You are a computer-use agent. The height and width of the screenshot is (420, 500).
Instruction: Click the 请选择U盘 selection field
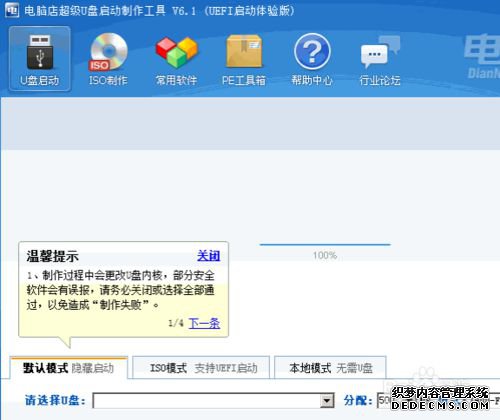[x=213, y=400]
